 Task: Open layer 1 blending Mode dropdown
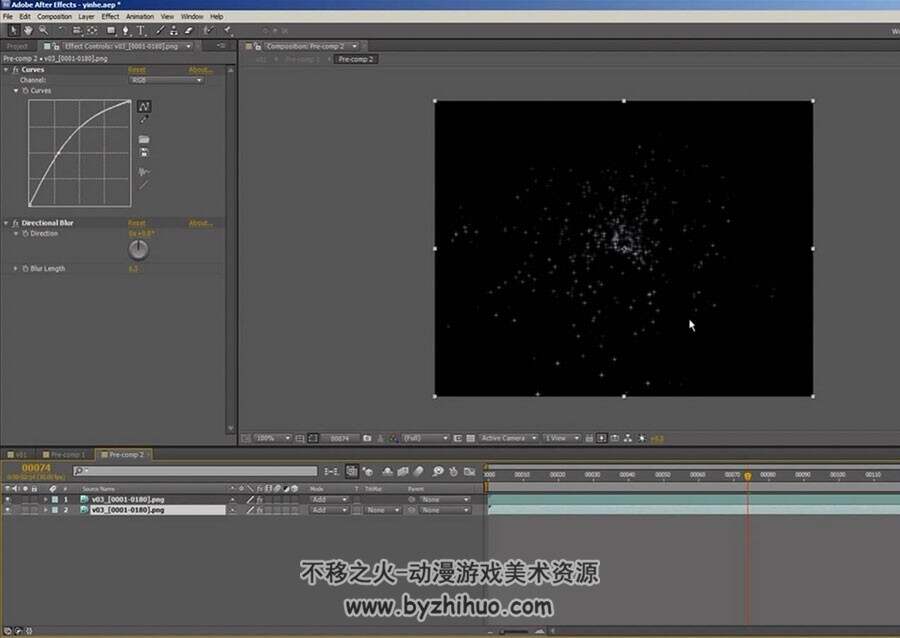(x=329, y=500)
